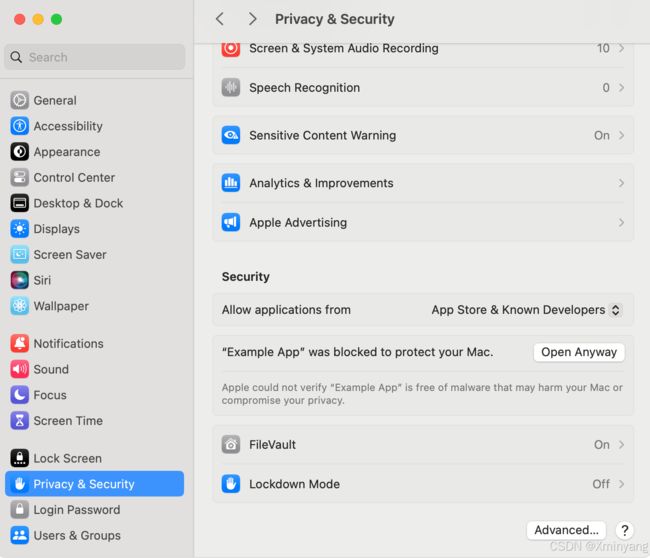This screenshot has width=650, height=558.
Task: Click the Apple Advertising label
Action: pos(298,223)
